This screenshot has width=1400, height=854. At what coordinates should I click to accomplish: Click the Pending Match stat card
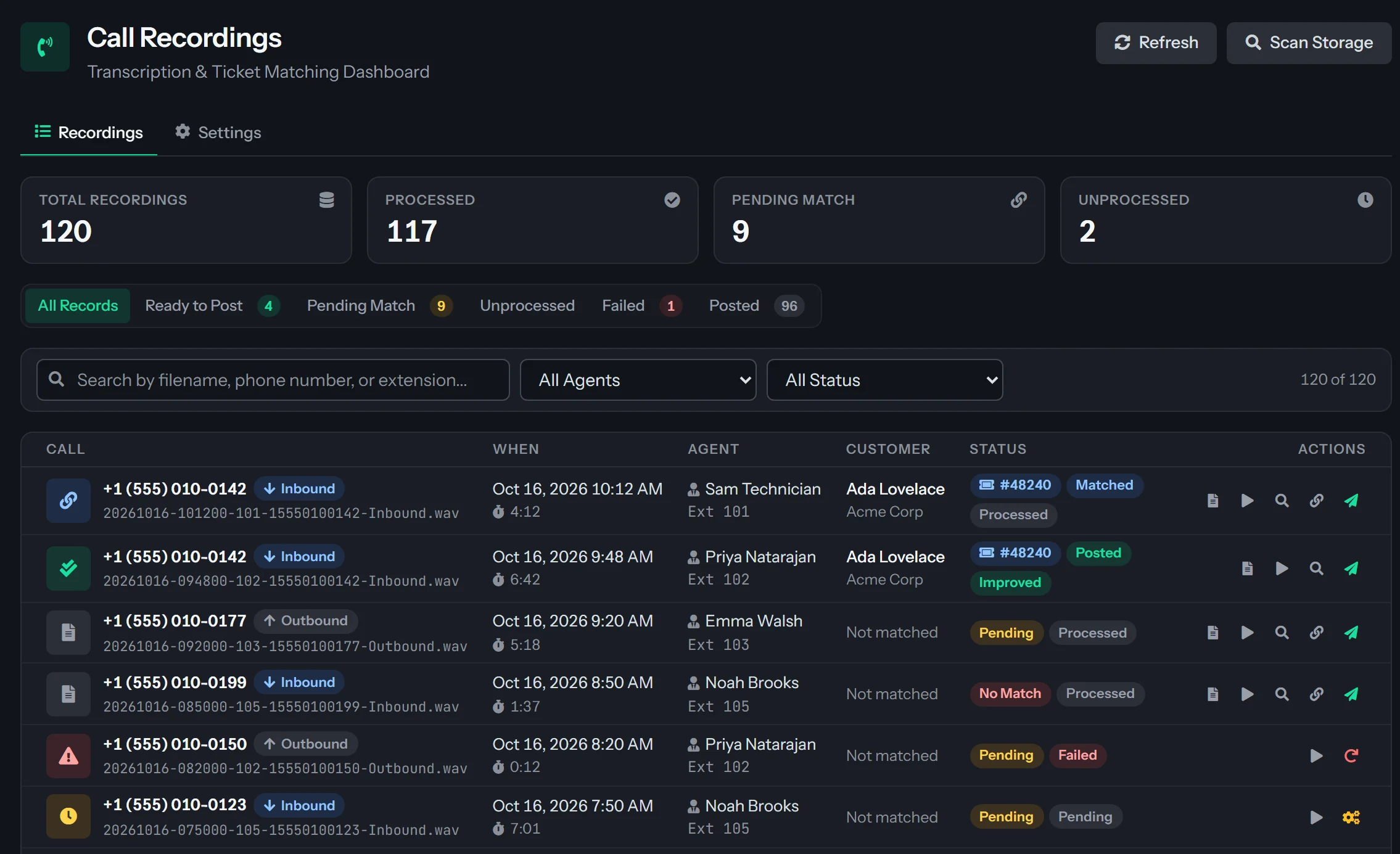(879, 220)
